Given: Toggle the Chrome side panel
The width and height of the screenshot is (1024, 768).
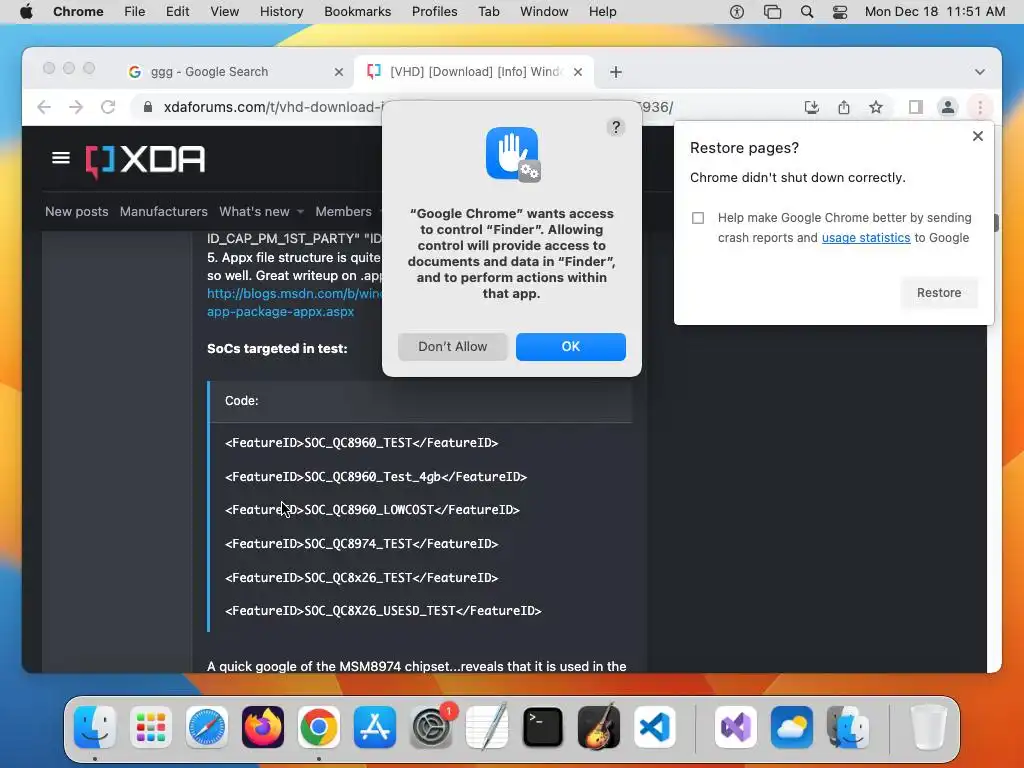Looking at the screenshot, I should pos(915,107).
